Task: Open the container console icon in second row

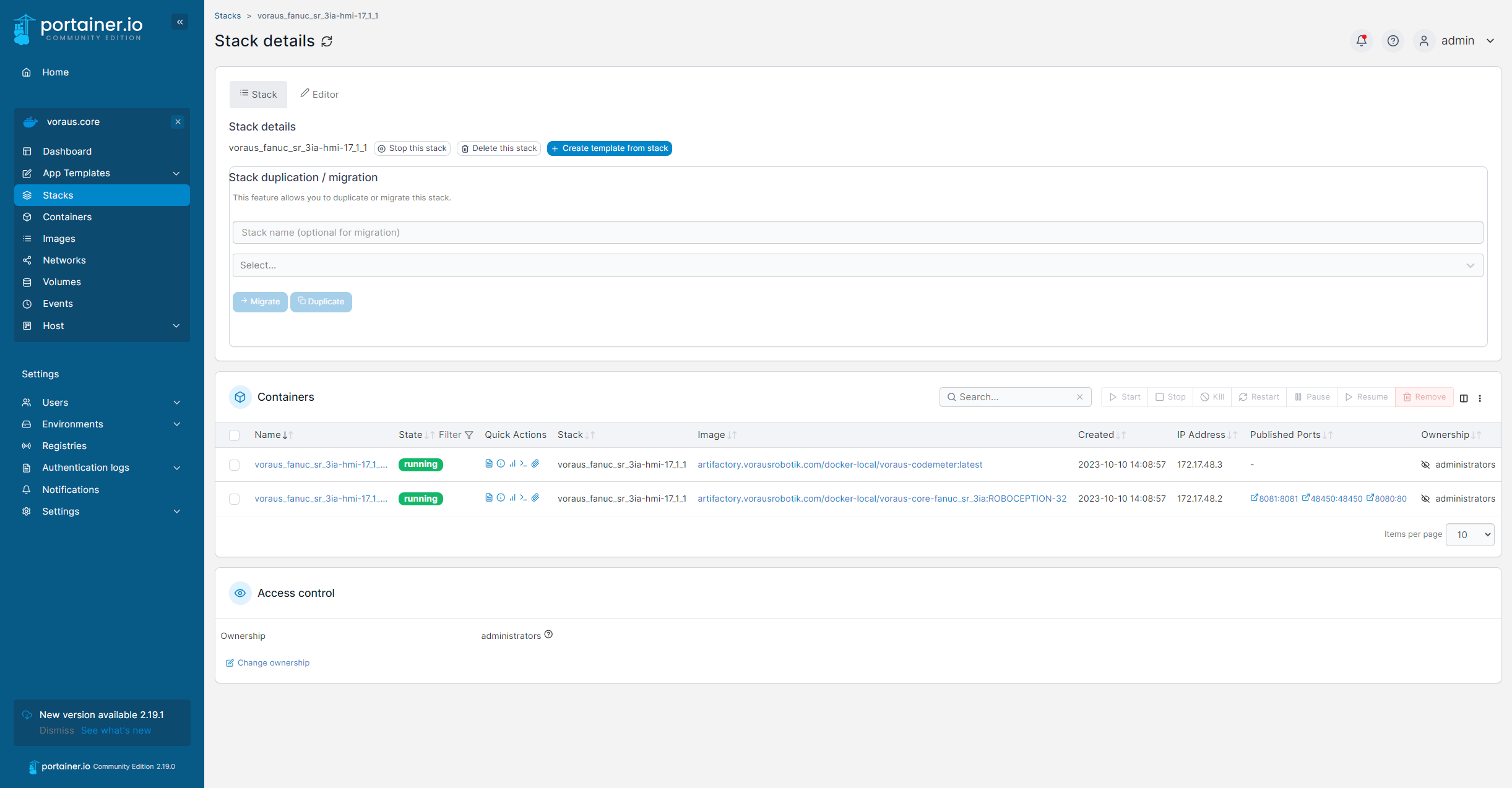Action: (524, 498)
